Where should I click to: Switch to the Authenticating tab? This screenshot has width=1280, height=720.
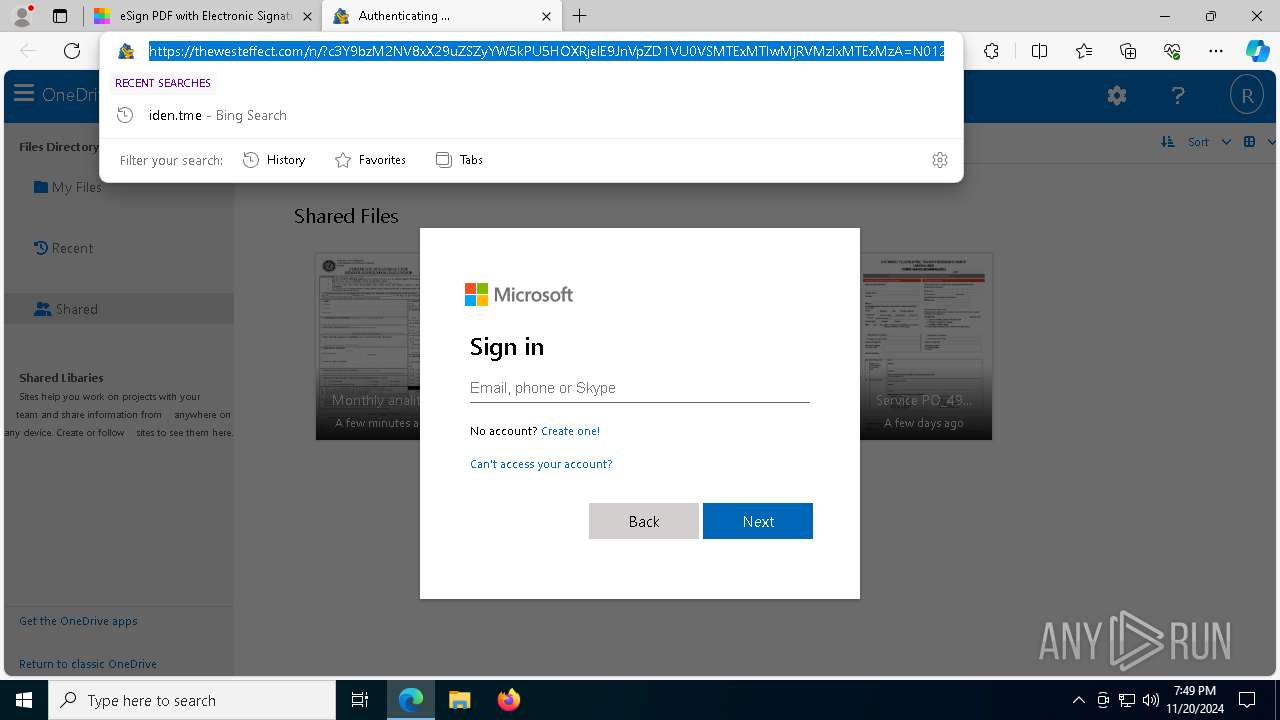(x=442, y=16)
